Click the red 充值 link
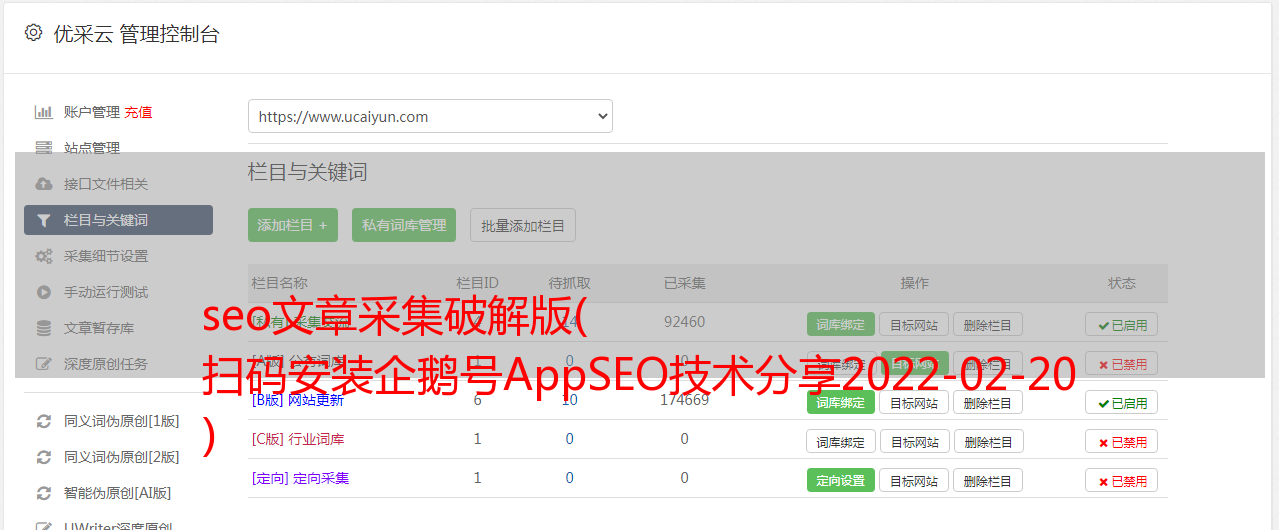Image resolution: width=1279 pixels, height=530 pixels. click(139, 112)
